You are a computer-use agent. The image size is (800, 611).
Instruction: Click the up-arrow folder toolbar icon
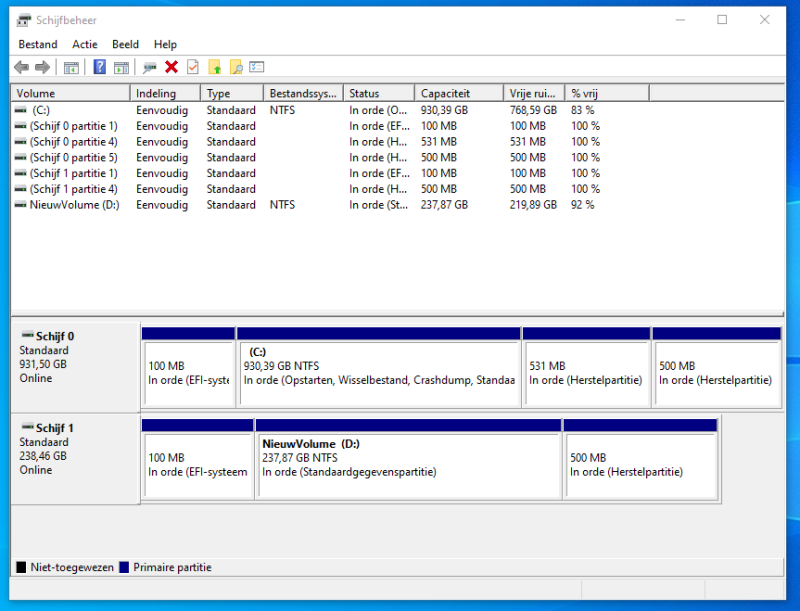215,67
